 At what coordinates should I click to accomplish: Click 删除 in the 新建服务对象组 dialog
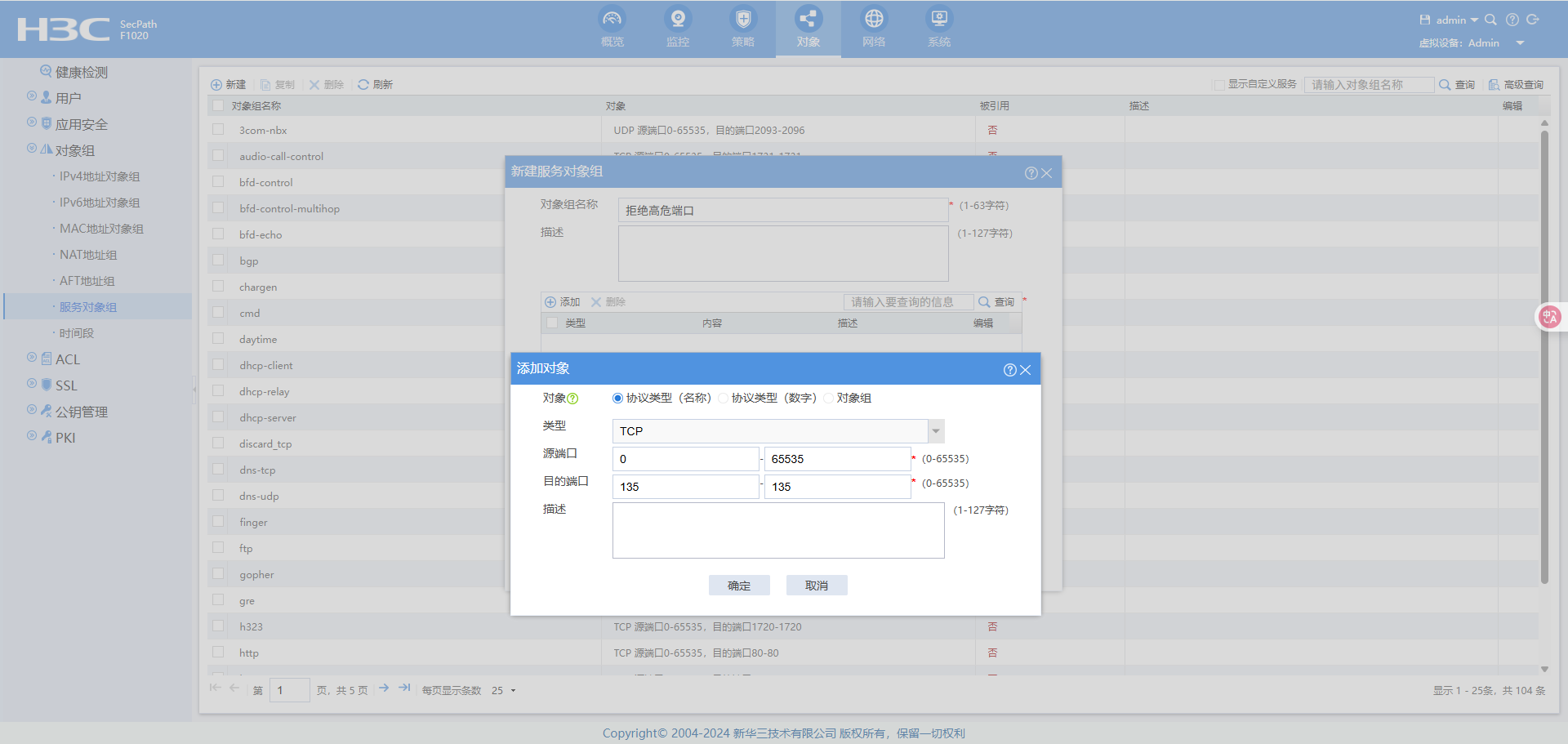coord(608,302)
